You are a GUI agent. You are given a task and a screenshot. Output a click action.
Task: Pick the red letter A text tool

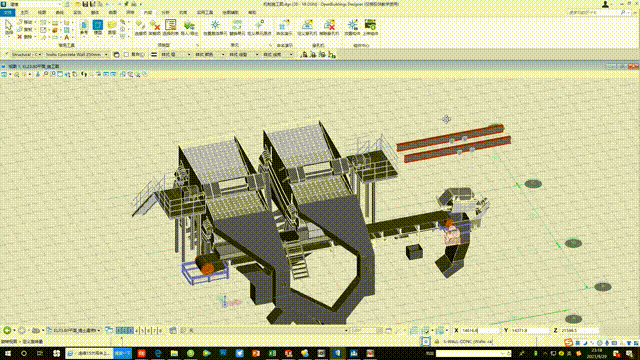pyautogui.click(x=67, y=37)
